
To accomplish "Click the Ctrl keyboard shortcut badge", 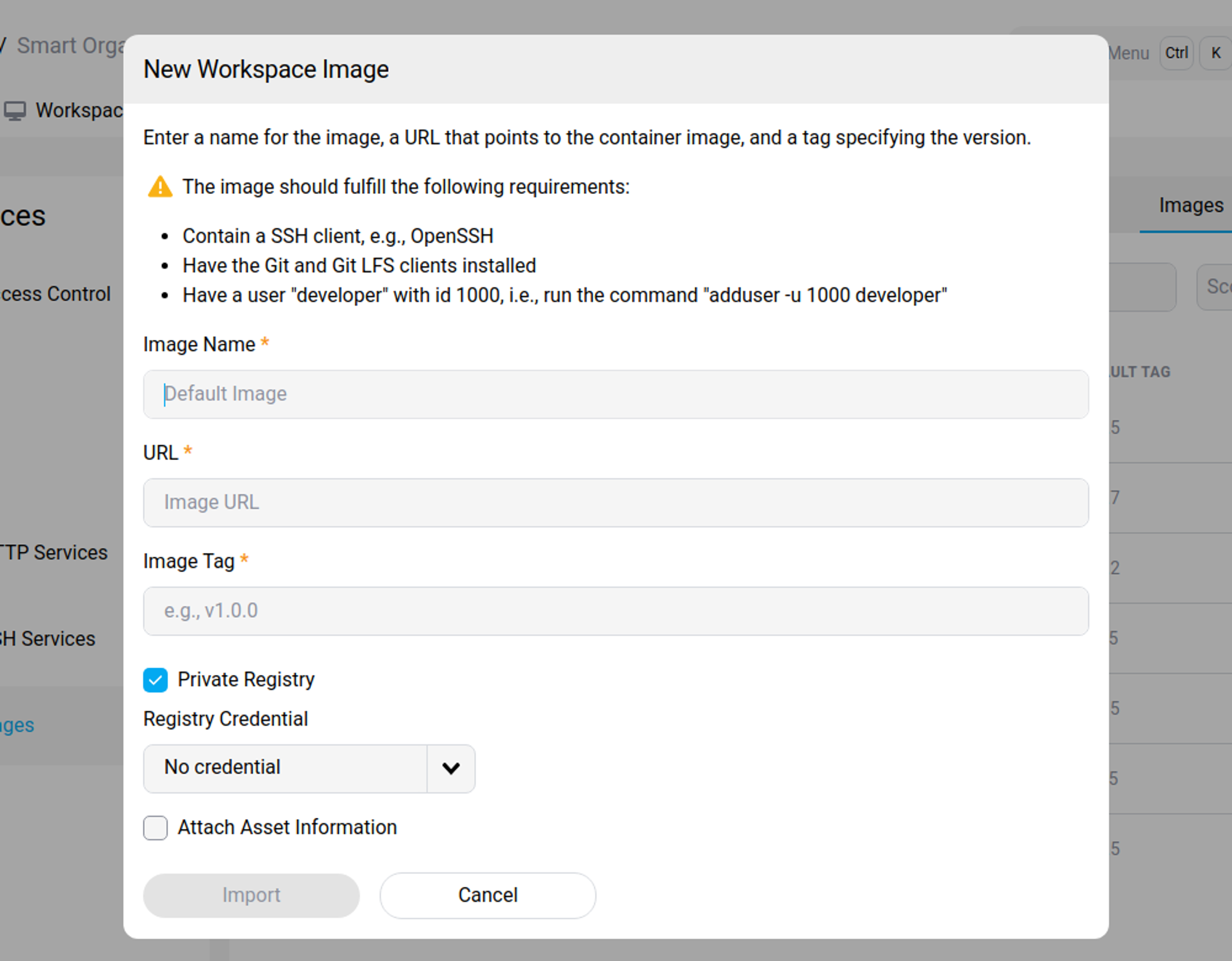I will (1177, 53).
